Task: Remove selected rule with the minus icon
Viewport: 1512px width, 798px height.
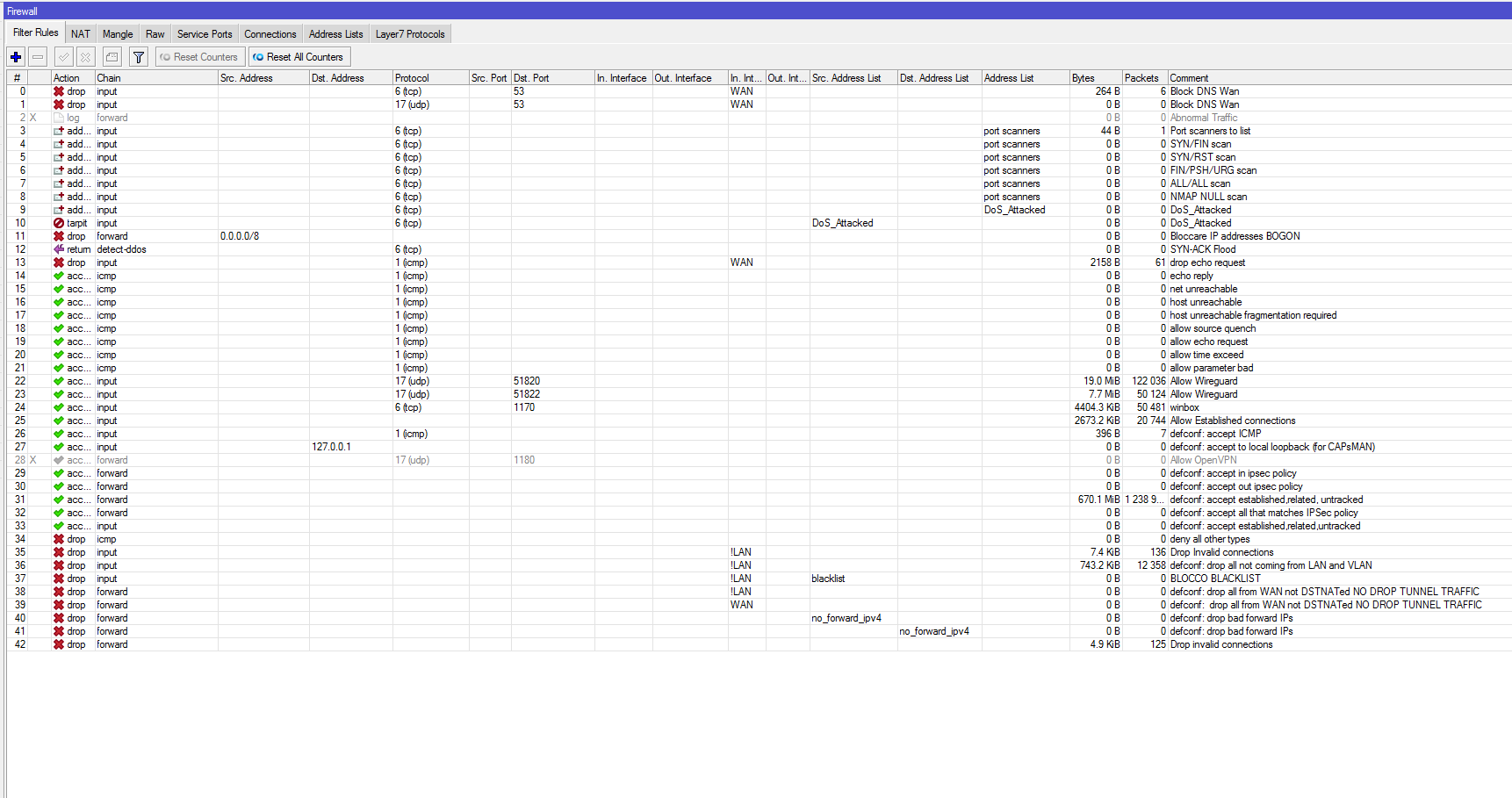Action: (38, 57)
